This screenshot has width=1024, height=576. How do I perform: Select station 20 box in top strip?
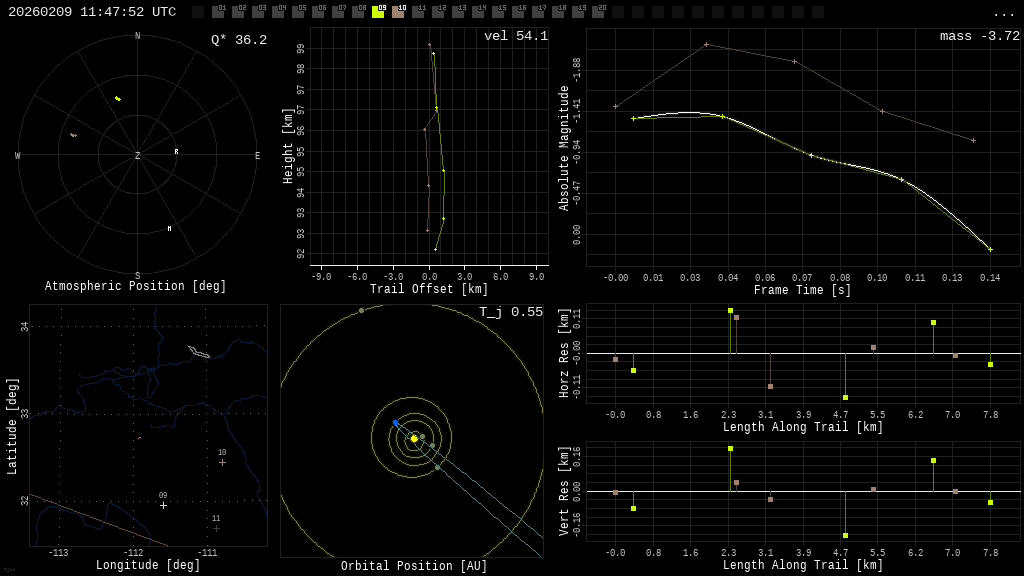tap(598, 12)
